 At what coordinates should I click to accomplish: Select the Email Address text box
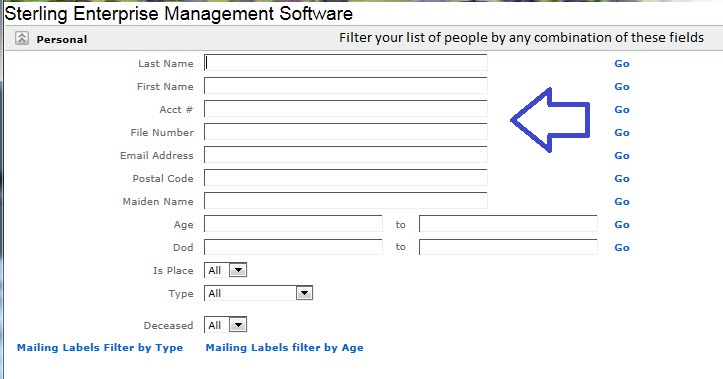(x=346, y=155)
